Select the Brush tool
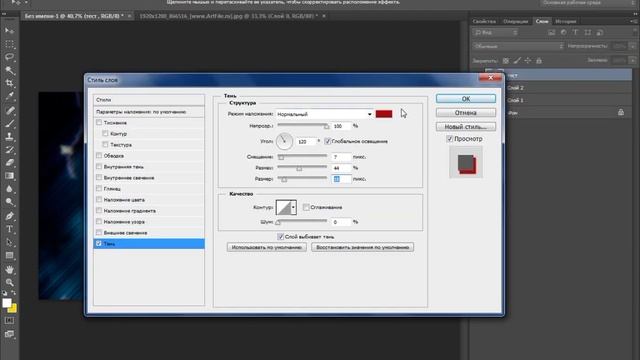This screenshot has height=360, width=640. (9, 123)
